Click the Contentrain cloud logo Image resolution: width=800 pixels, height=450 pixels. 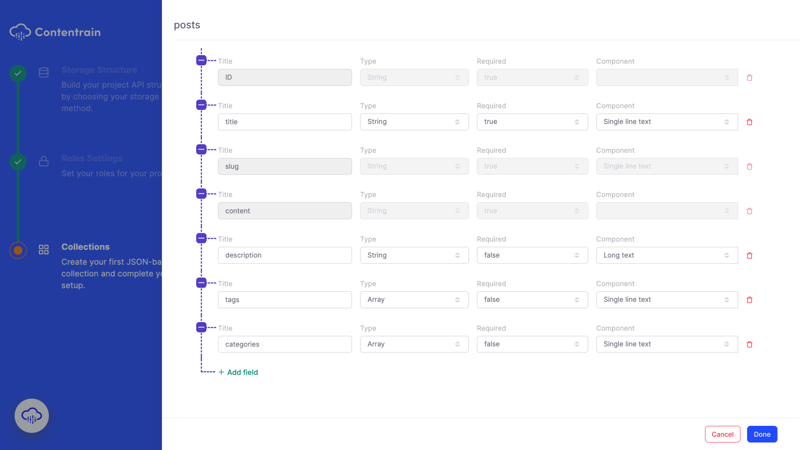(20, 33)
